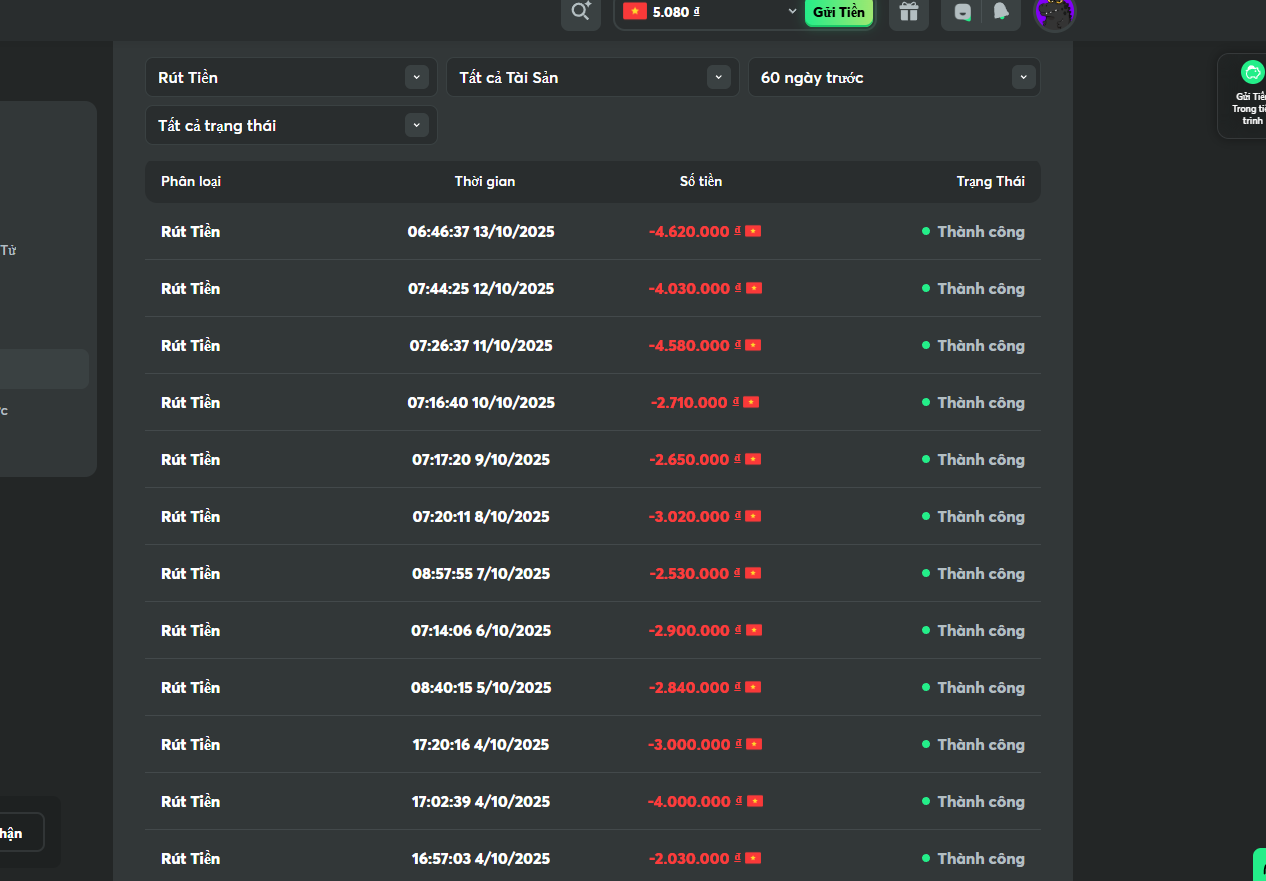Open the user profile avatar
This screenshot has height=881, width=1266.
tap(1054, 13)
